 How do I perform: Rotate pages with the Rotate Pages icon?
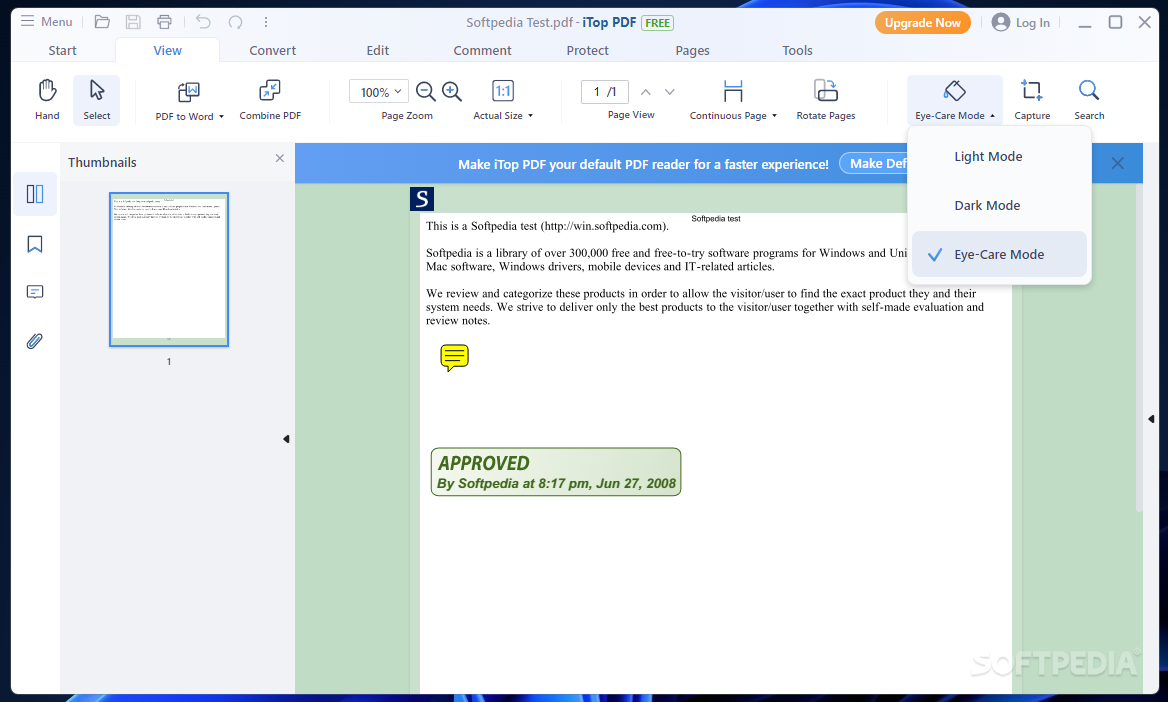click(825, 91)
